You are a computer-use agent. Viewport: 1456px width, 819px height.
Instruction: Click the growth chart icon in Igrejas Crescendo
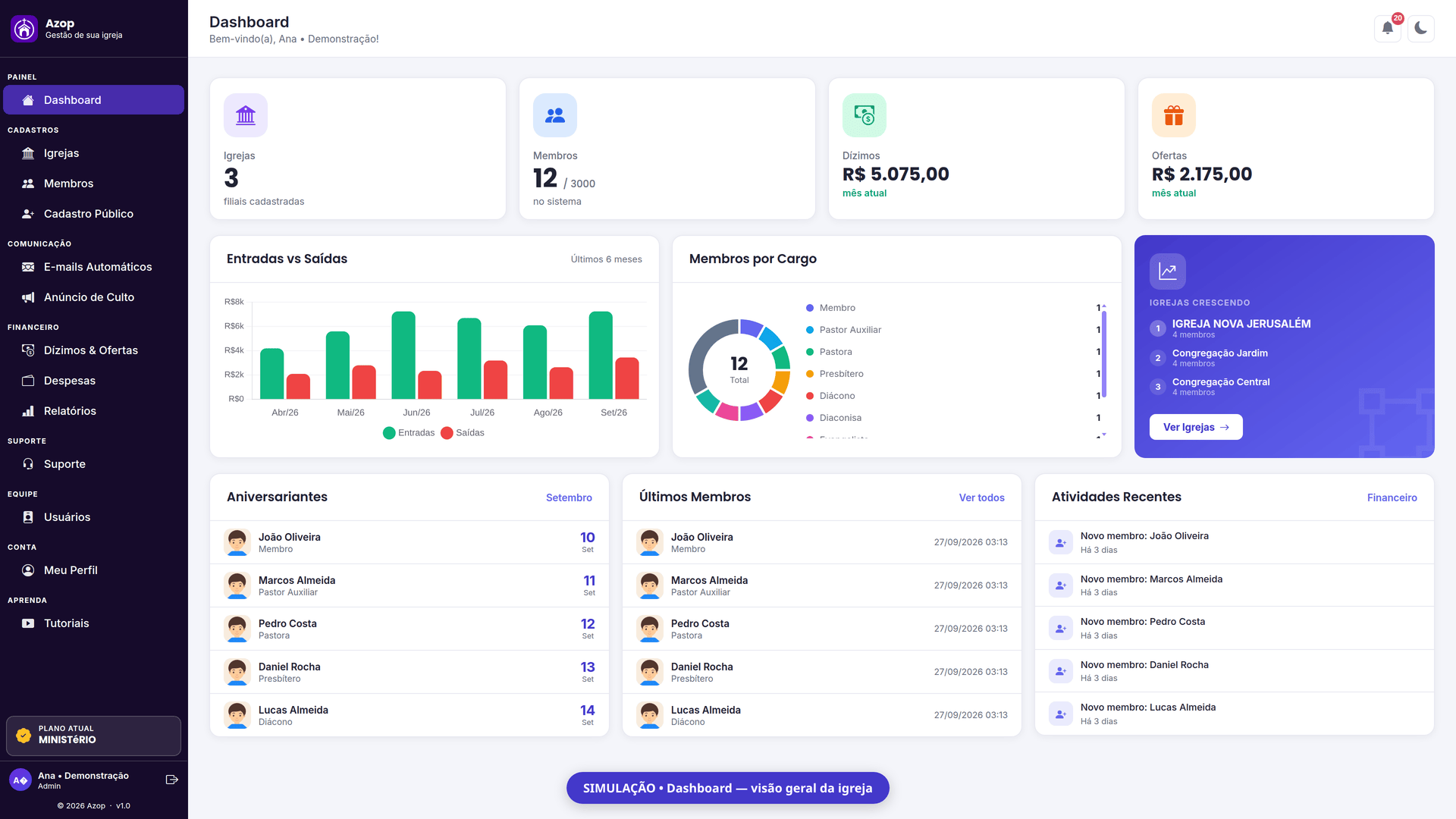1168,271
